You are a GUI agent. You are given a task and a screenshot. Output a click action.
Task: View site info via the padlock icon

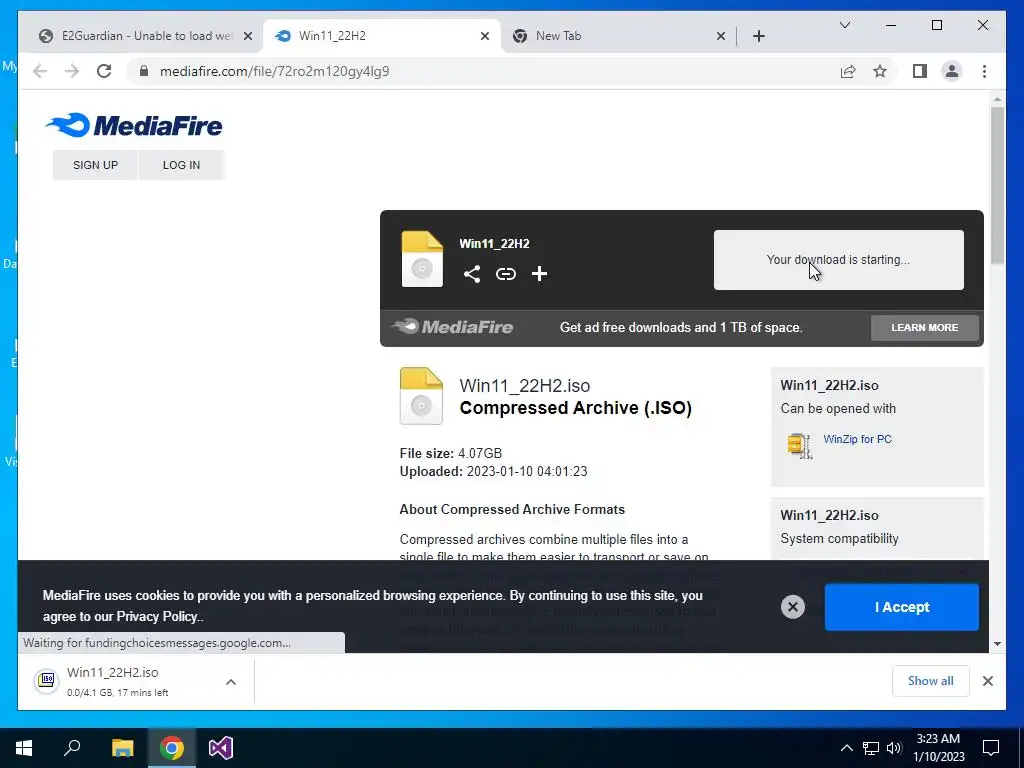(144, 71)
